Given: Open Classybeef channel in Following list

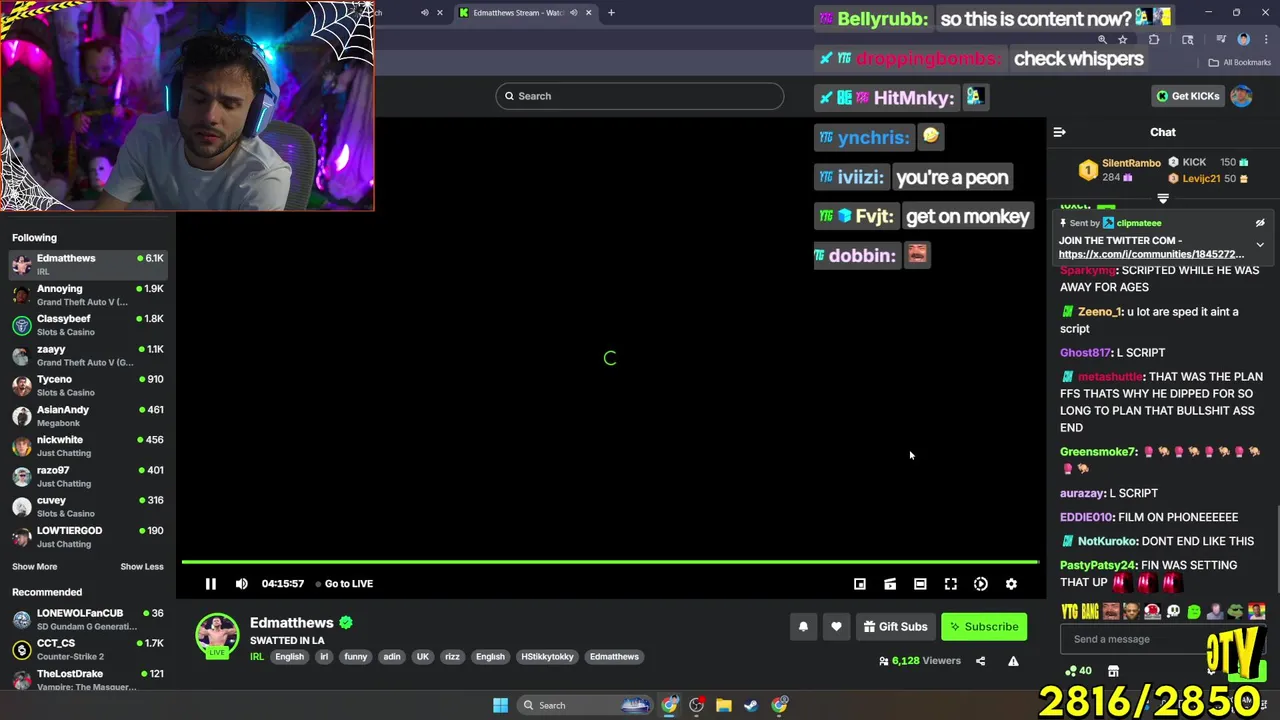Looking at the screenshot, I should [x=88, y=325].
